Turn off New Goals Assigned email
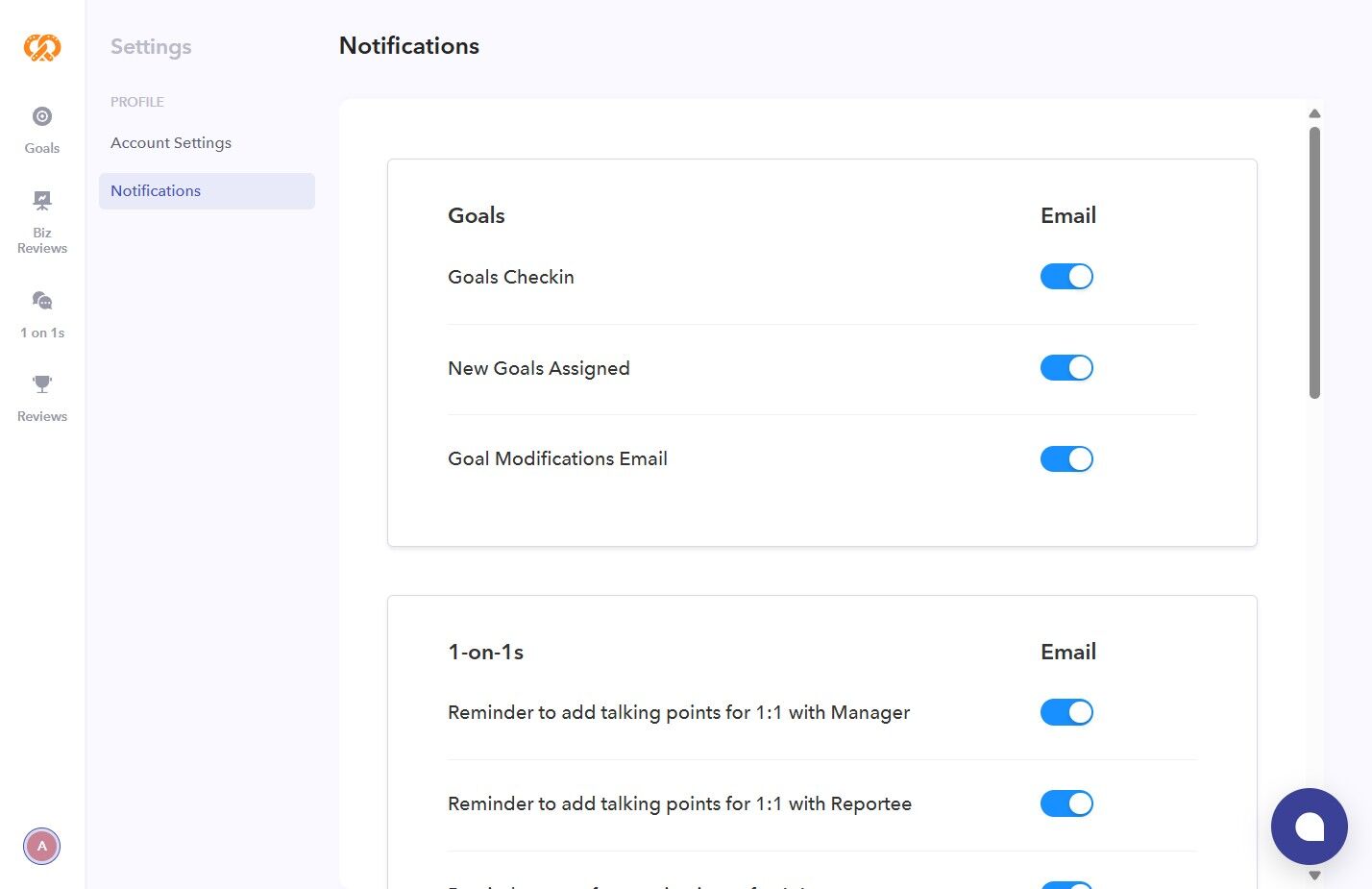 (x=1066, y=368)
